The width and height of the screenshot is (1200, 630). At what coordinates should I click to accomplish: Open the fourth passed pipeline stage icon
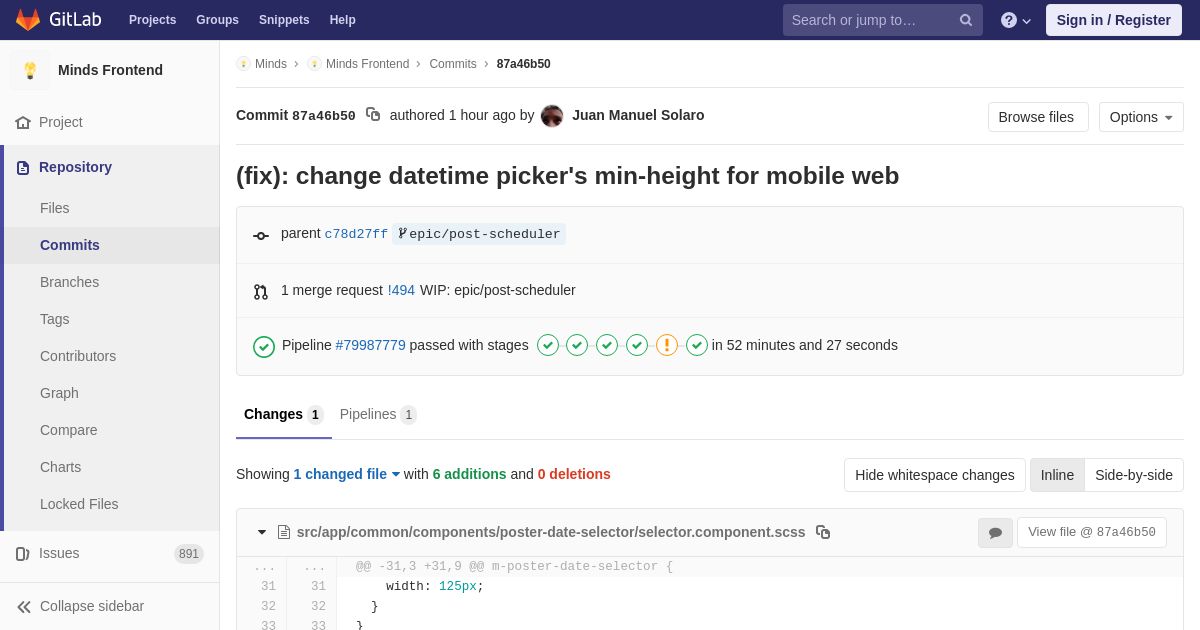pyautogui.click(x=637, y=345)
